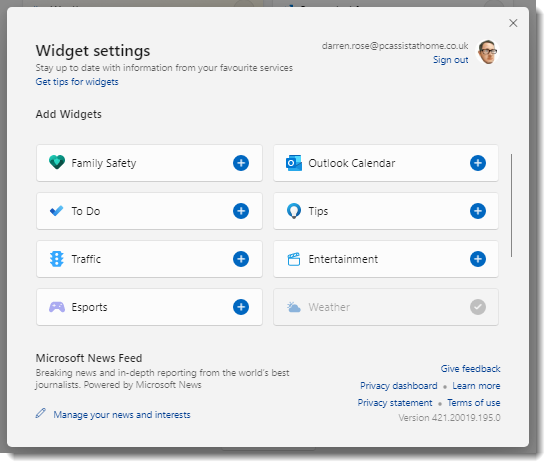The image size is (551, 468).
Task: Sign out of the account
Action: [450, 60]
